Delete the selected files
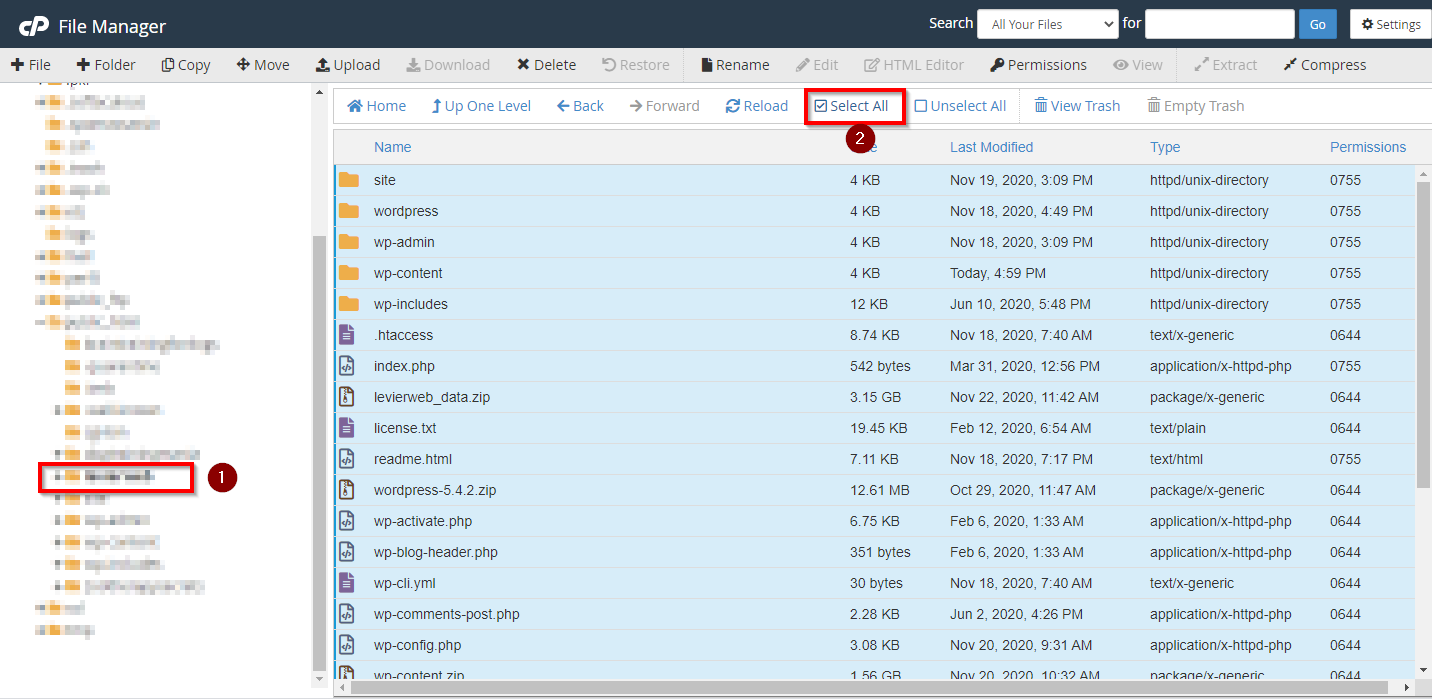Viewport: 1432px width, 700px height. (x=546, y=65)
